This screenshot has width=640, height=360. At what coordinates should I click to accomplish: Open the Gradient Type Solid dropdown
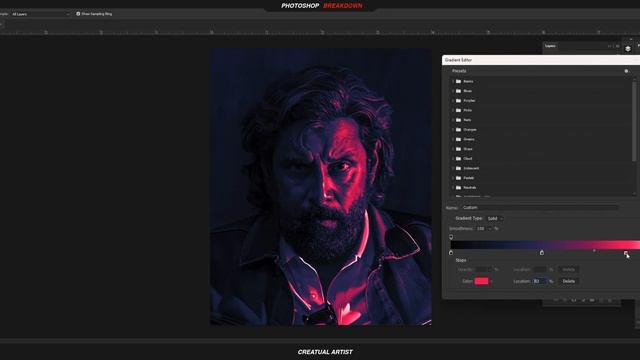495,218
